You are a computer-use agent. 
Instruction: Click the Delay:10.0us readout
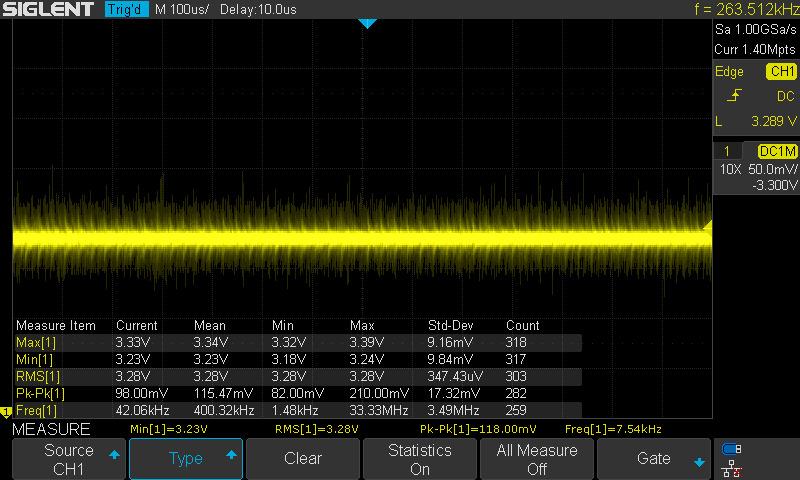258,9
